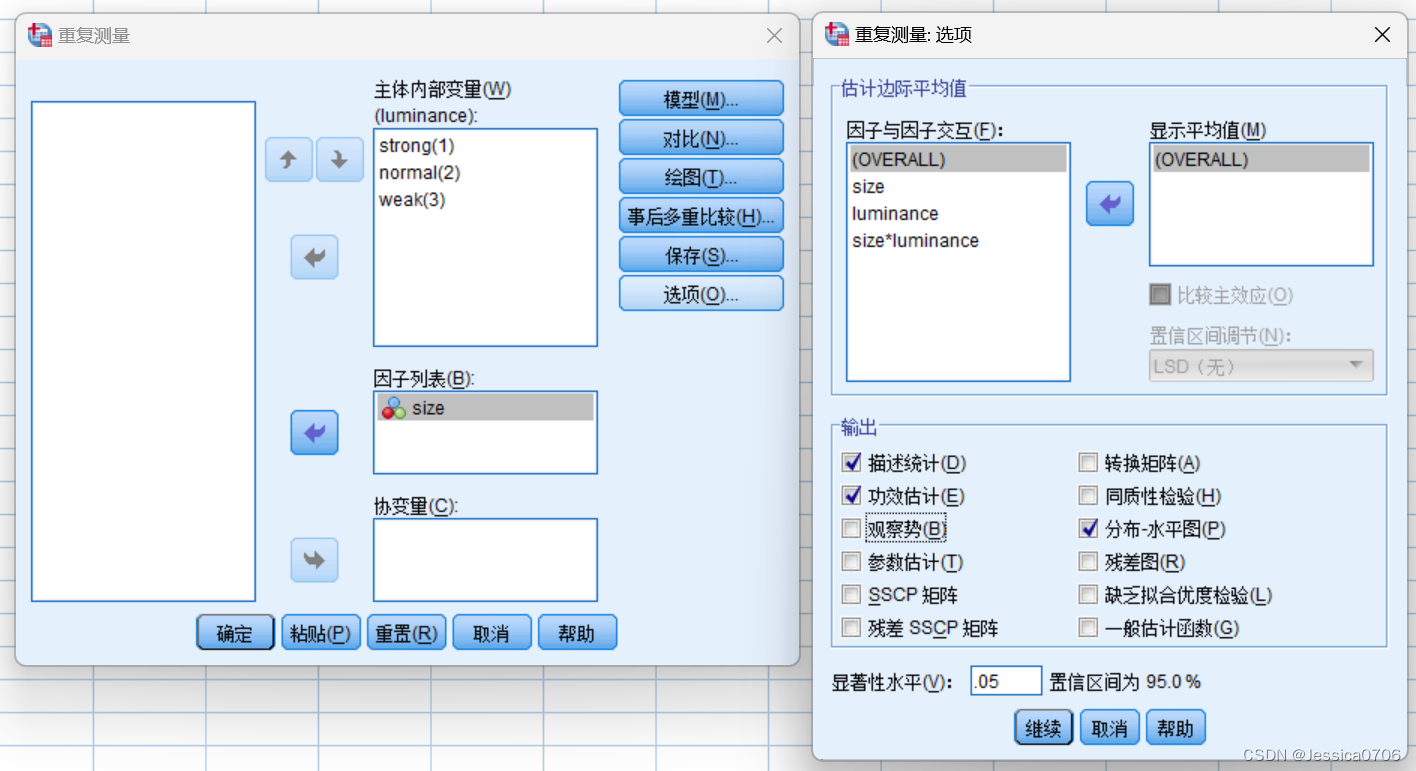Toggle the 描述统计(D) checkbox

pos(852,463)
